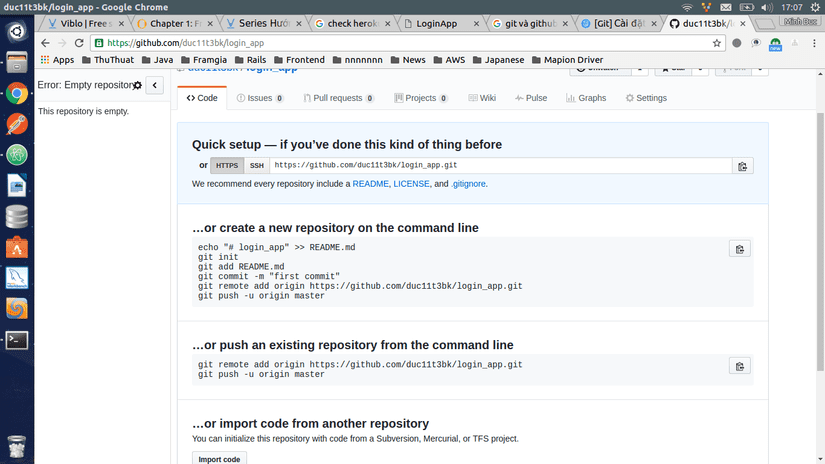Viewport: 825px width, 464px height.
Task: Open the README link
Action: click(x=370, y=184)
